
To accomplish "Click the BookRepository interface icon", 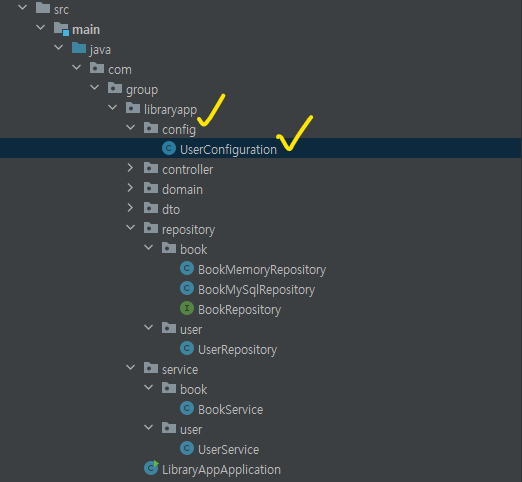I will (187, 308).
